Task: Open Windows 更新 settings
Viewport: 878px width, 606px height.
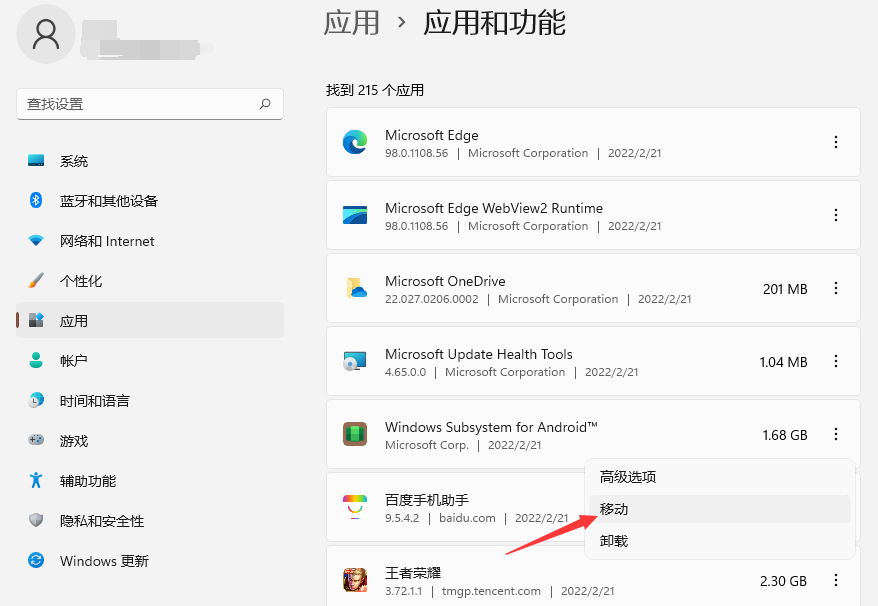Action: tap(150, 561)
